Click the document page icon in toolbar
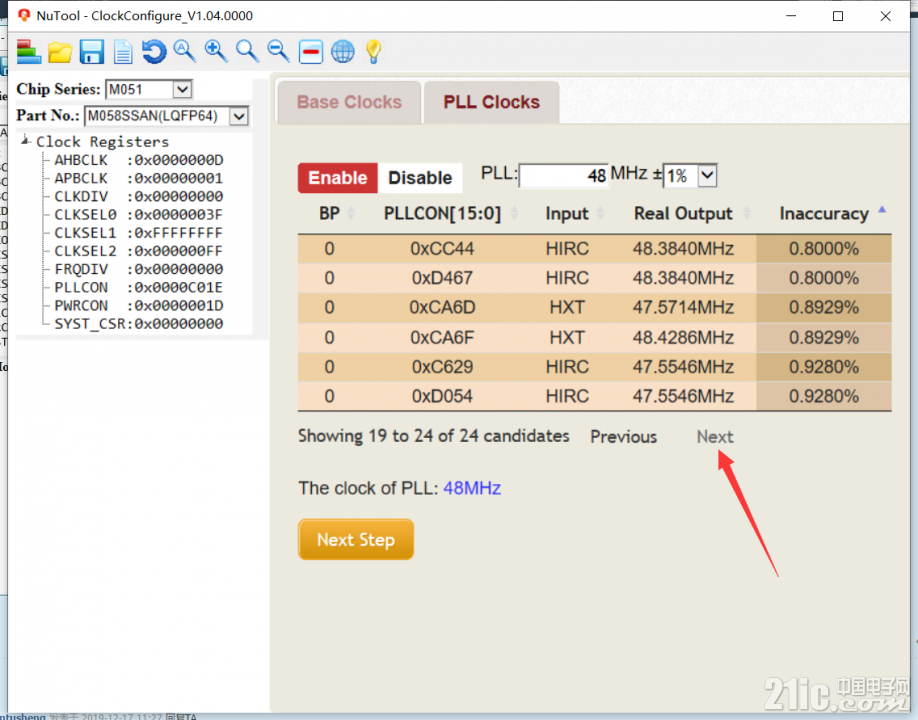918x720 pixels. 122,52
